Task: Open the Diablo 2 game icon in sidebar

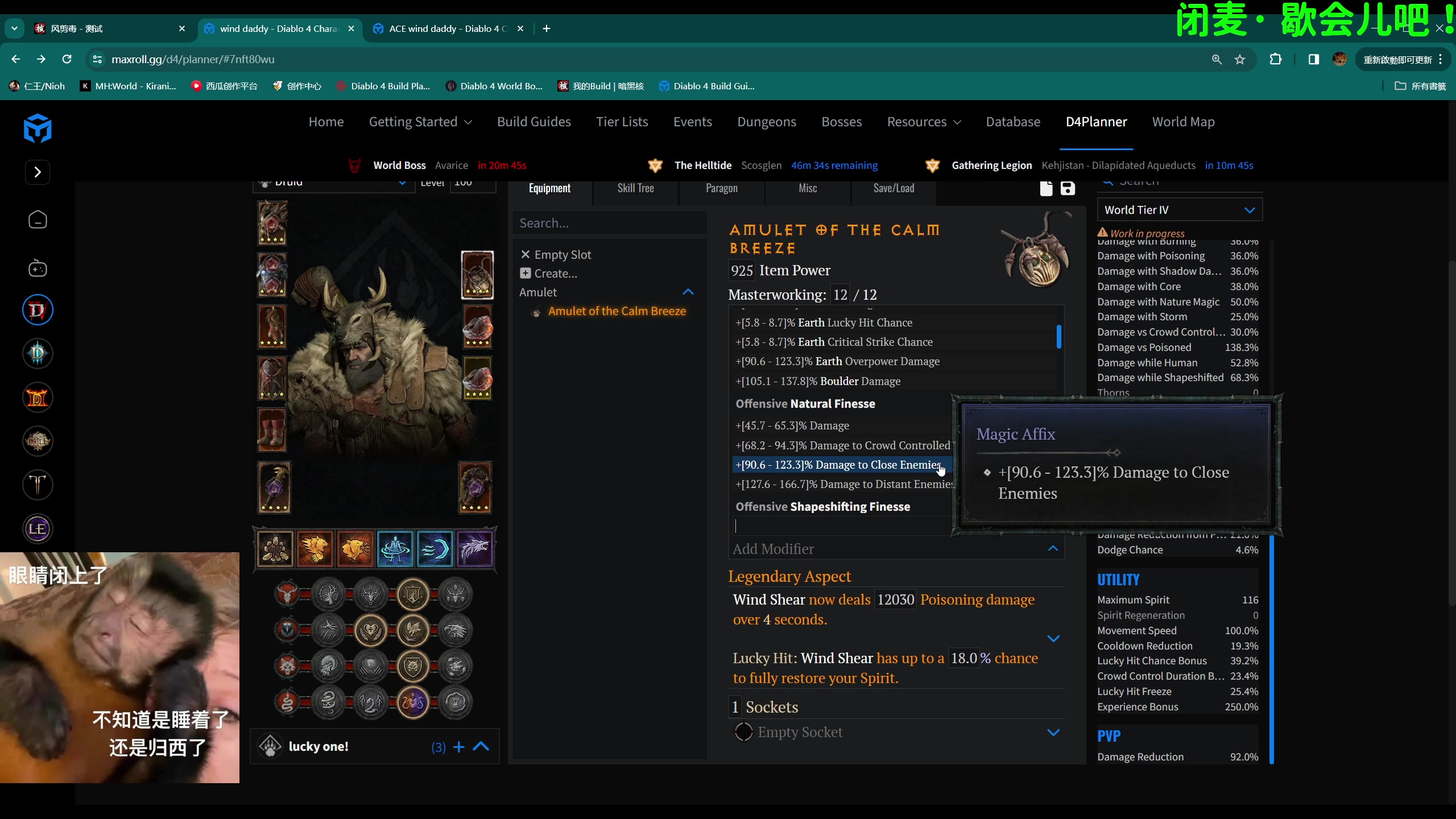Action: (x=38, y=398)
